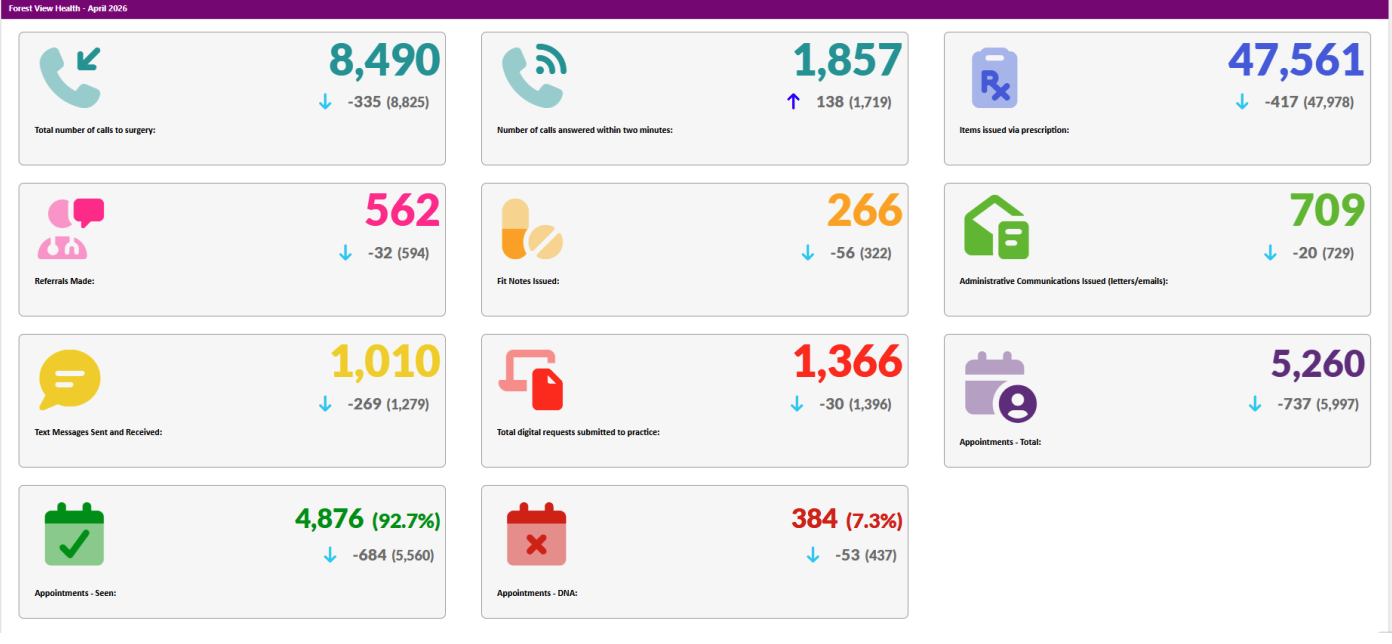Click the incoming call phone icon

click(x=70, y=77)
